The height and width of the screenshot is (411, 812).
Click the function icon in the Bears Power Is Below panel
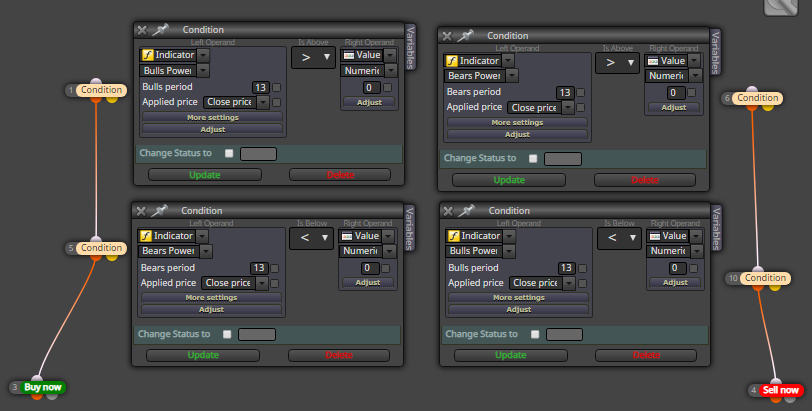(x=146, y=236)
